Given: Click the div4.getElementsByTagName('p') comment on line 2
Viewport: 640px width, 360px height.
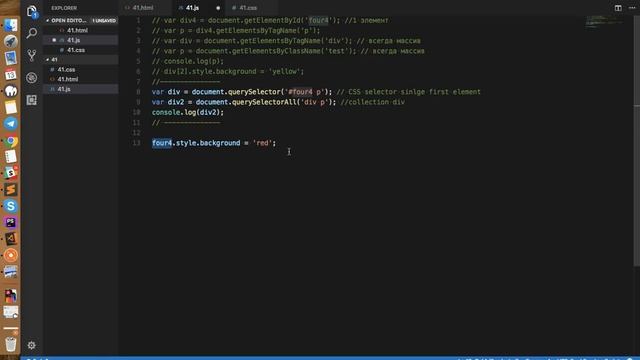Looking at the screenshot, I should pos(236,31).
